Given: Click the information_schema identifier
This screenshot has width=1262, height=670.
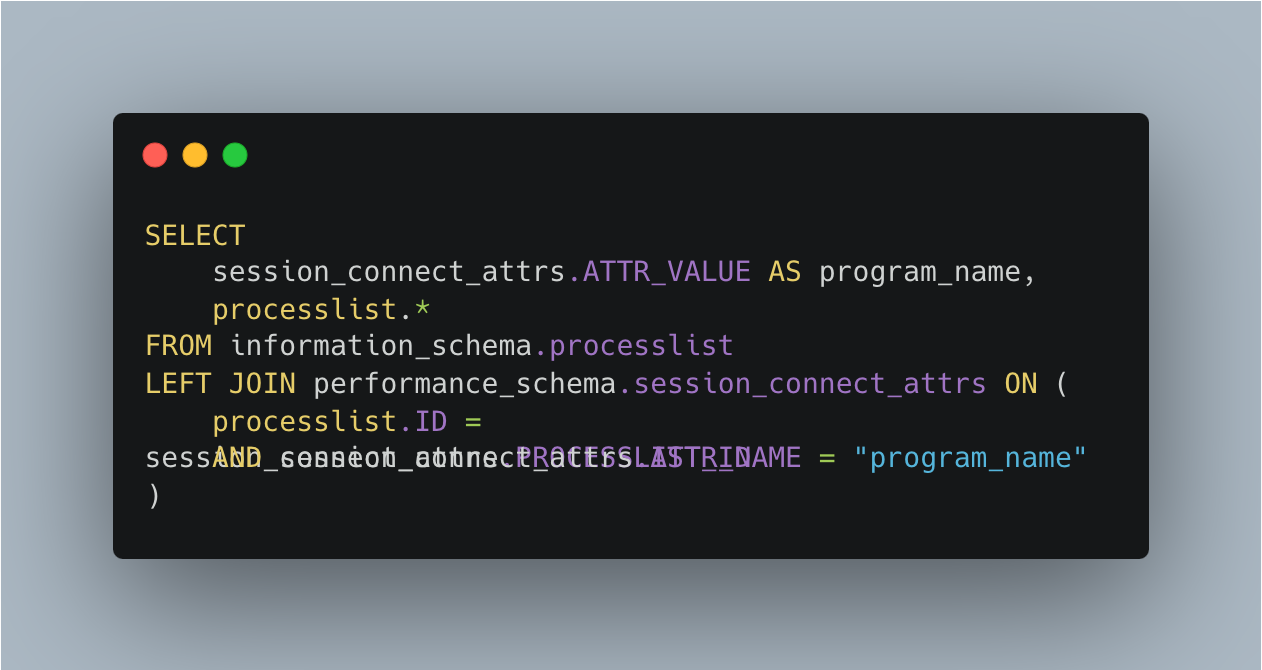Looking at the screenshot, I should [381, 346].
